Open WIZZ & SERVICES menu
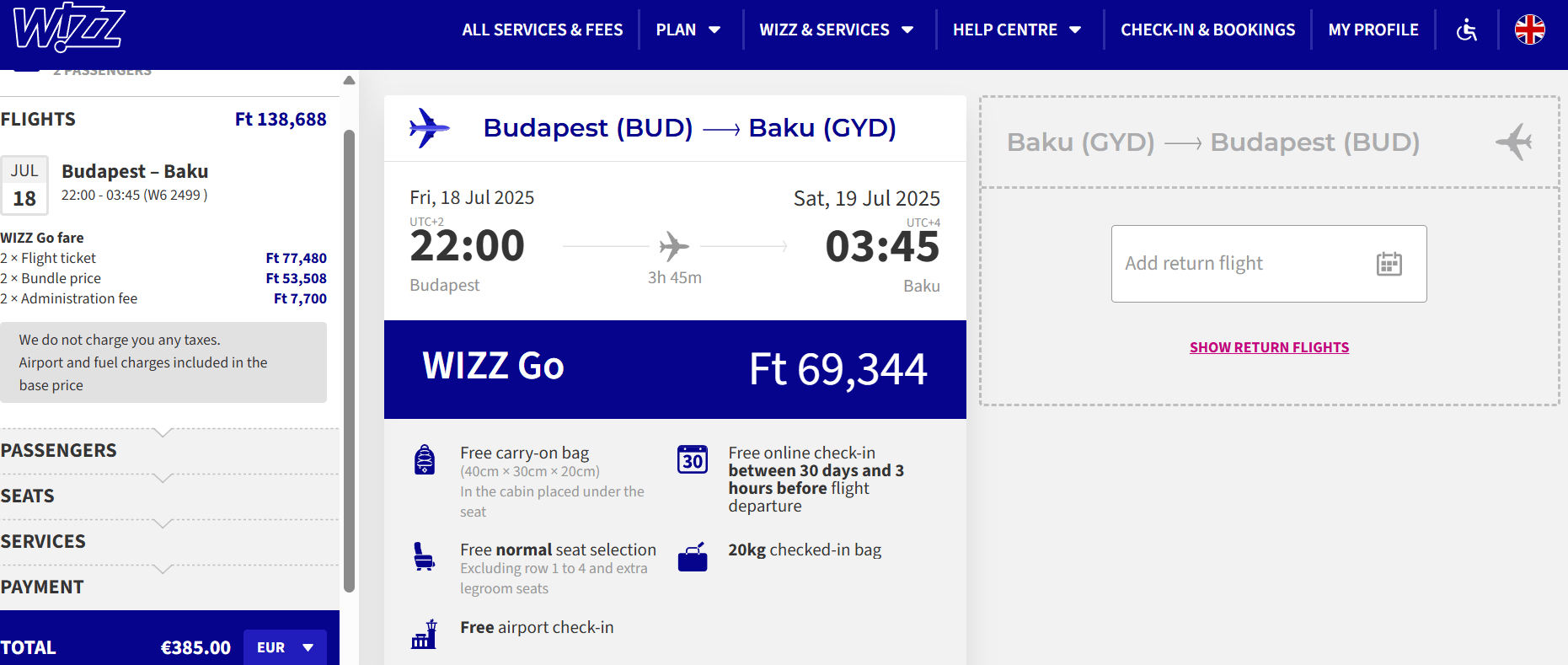This screenshot has width=1568, height=665. pyautogui.click(x=837, y=29)
